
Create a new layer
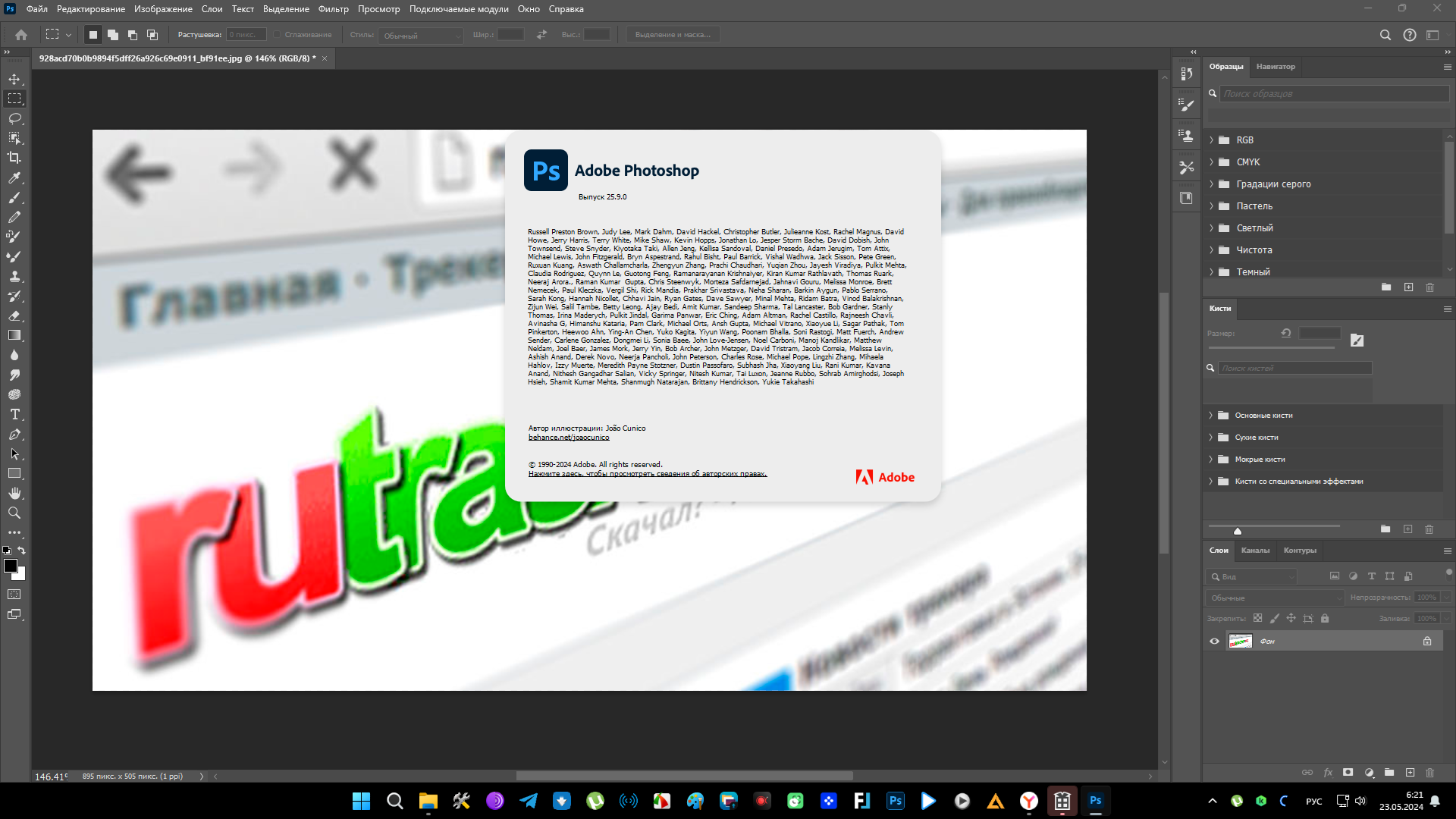click(x=1410, y=773)
